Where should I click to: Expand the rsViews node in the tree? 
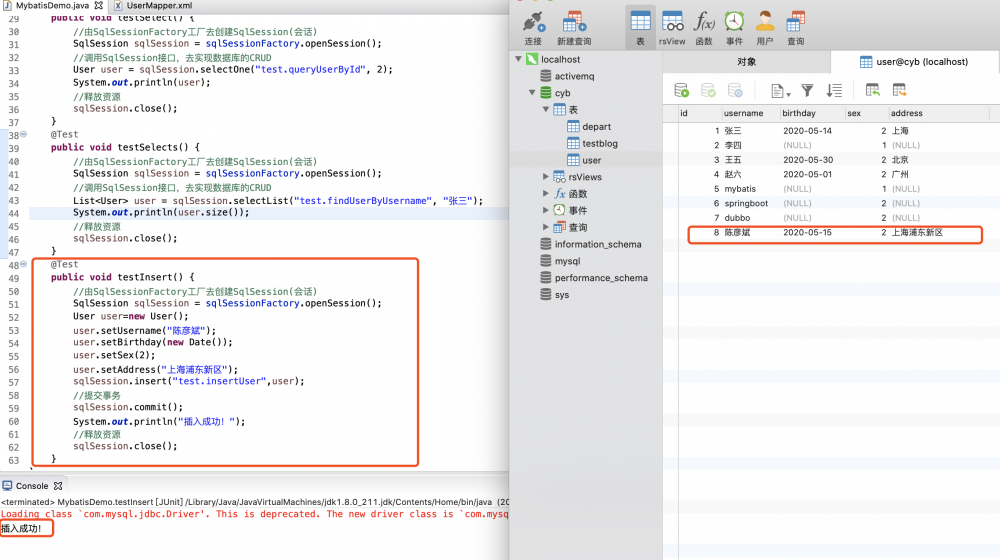point(546,177)
